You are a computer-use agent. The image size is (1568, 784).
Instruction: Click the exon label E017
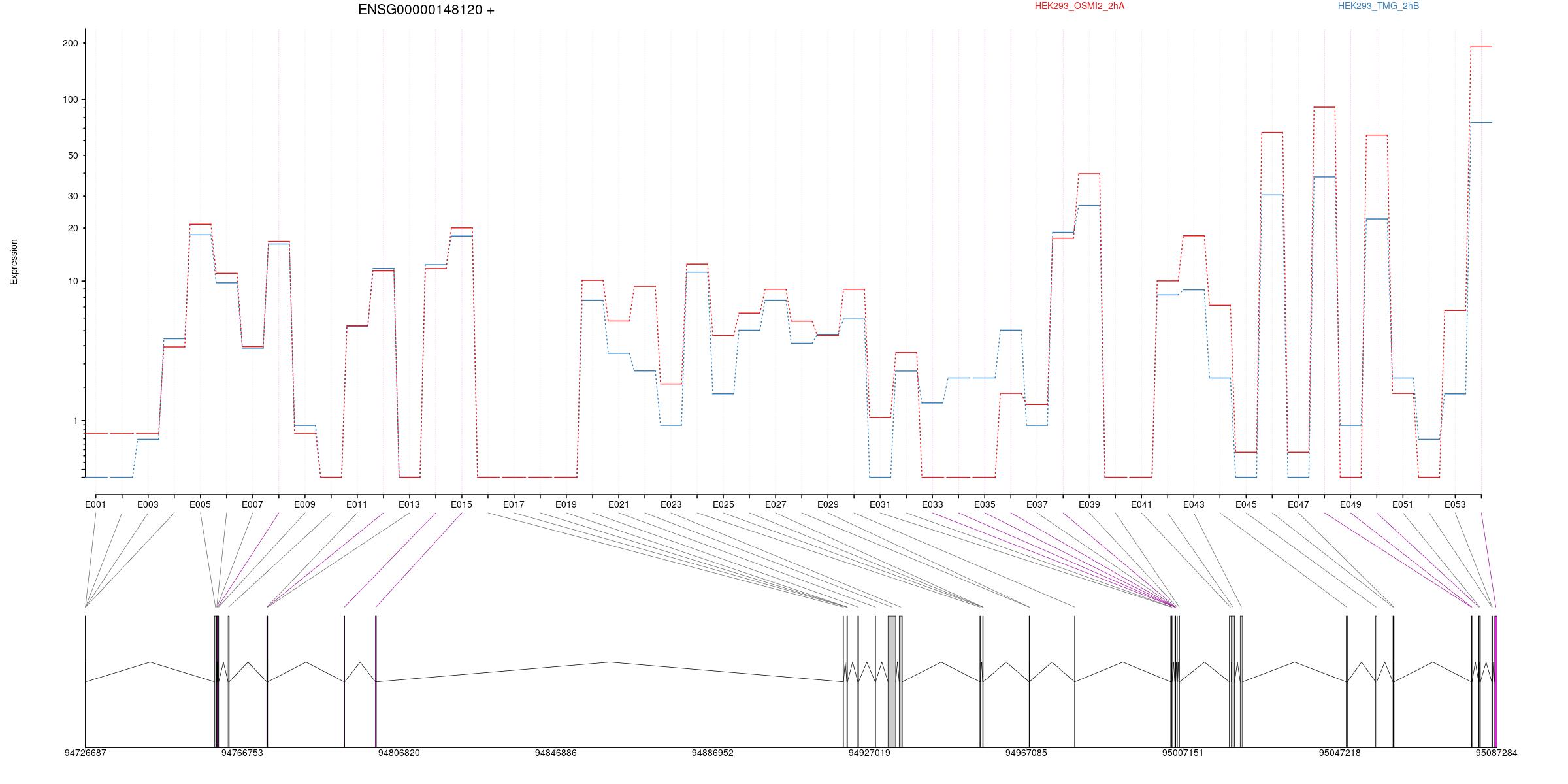coord(514,504)
